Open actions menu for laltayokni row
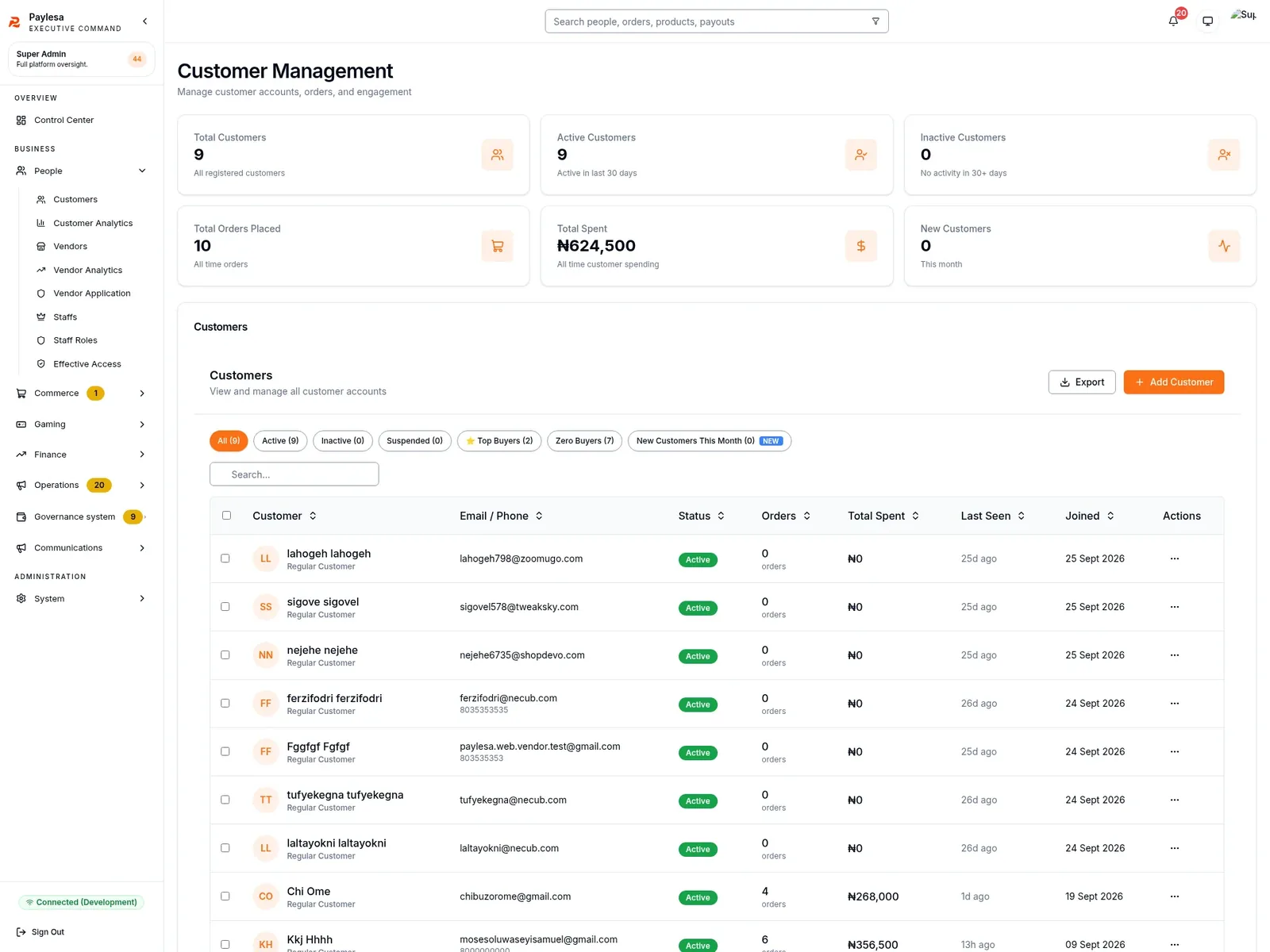 coord(1175,848)
